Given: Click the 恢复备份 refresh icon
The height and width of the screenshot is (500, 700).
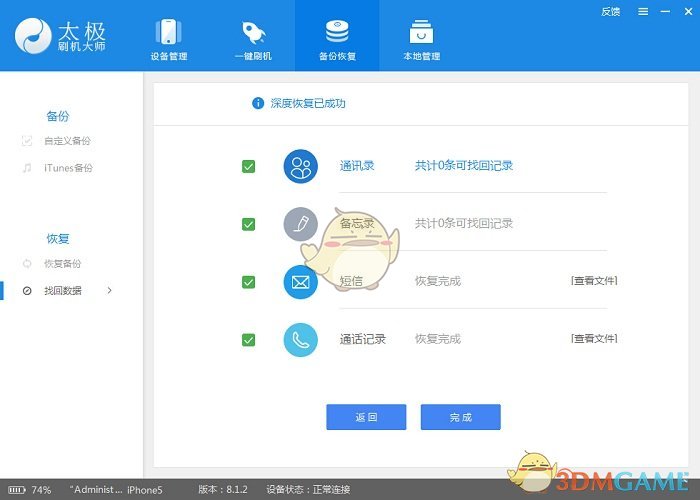Looking at the screenshot, I should click(x=27, y=263).
